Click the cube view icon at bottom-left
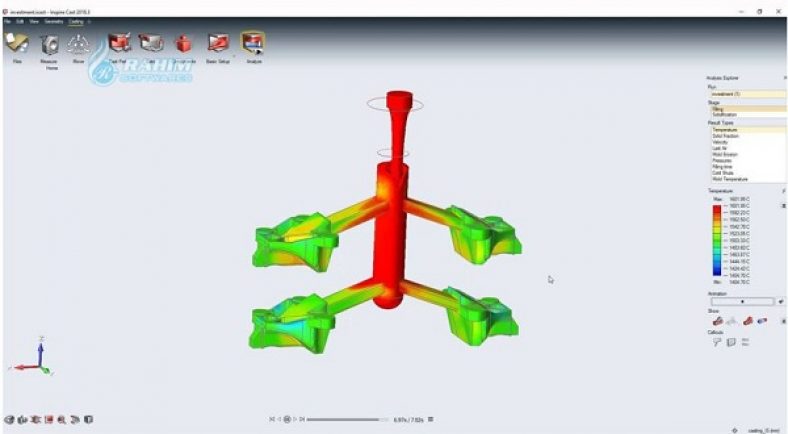 88,419
